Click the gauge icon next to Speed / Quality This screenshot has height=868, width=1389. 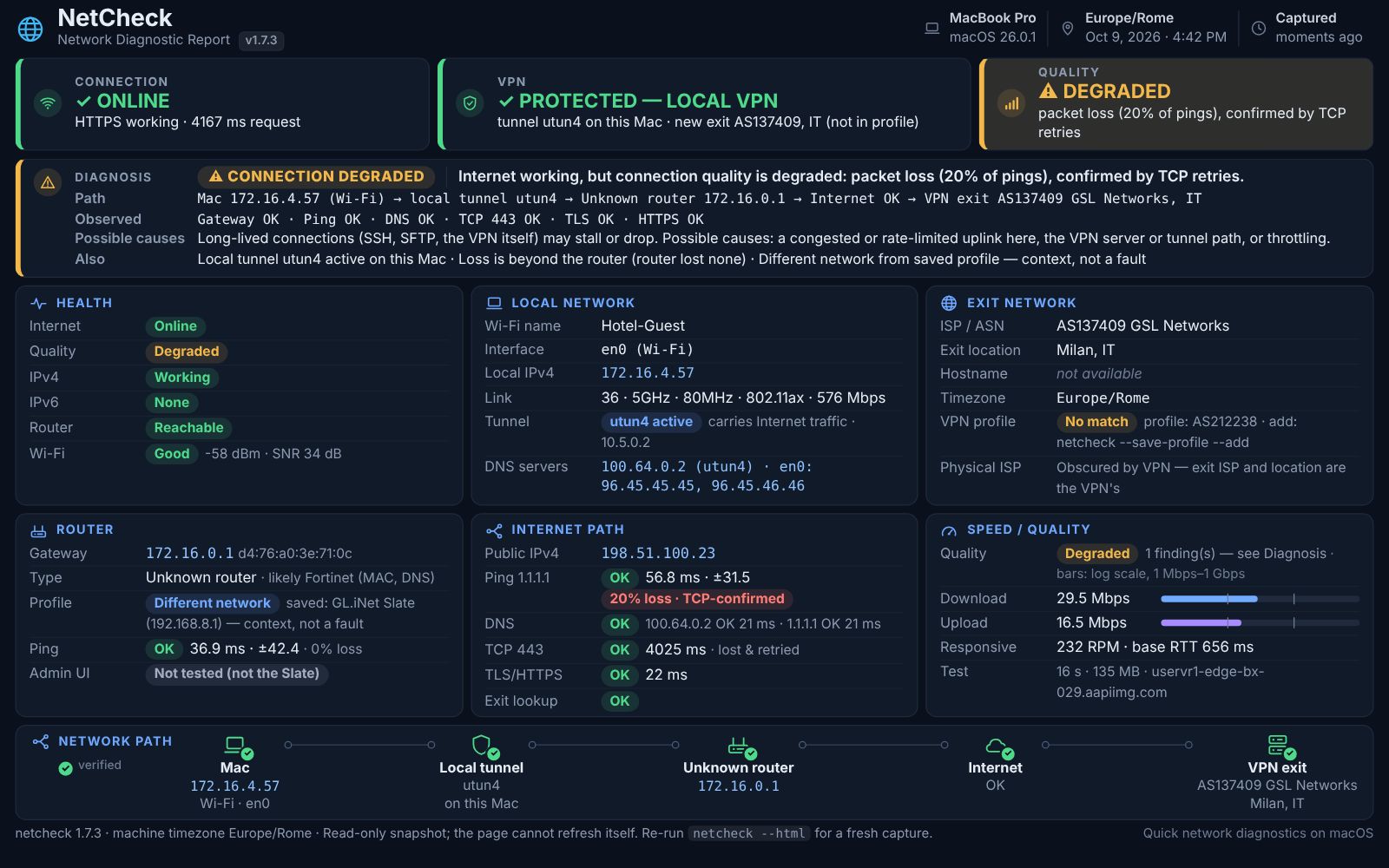(949, 530)
